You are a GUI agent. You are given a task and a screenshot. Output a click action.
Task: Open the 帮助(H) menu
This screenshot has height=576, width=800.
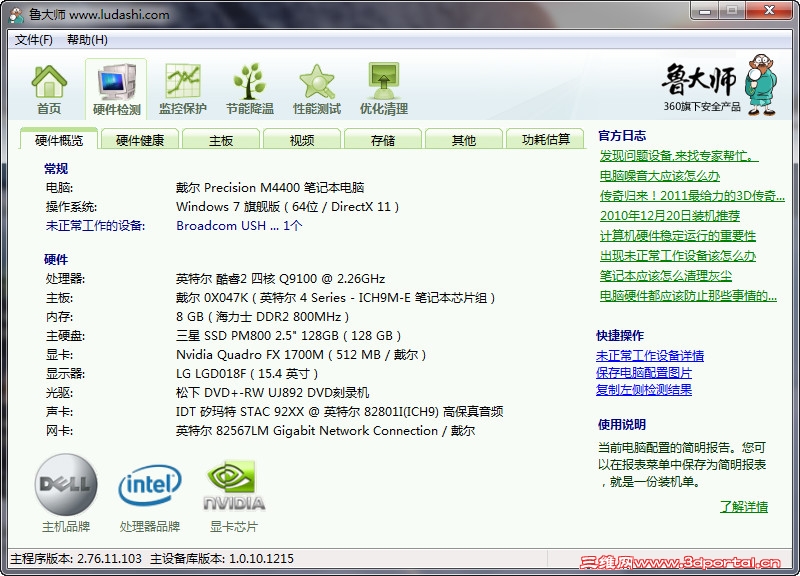[x=87, y=40]
